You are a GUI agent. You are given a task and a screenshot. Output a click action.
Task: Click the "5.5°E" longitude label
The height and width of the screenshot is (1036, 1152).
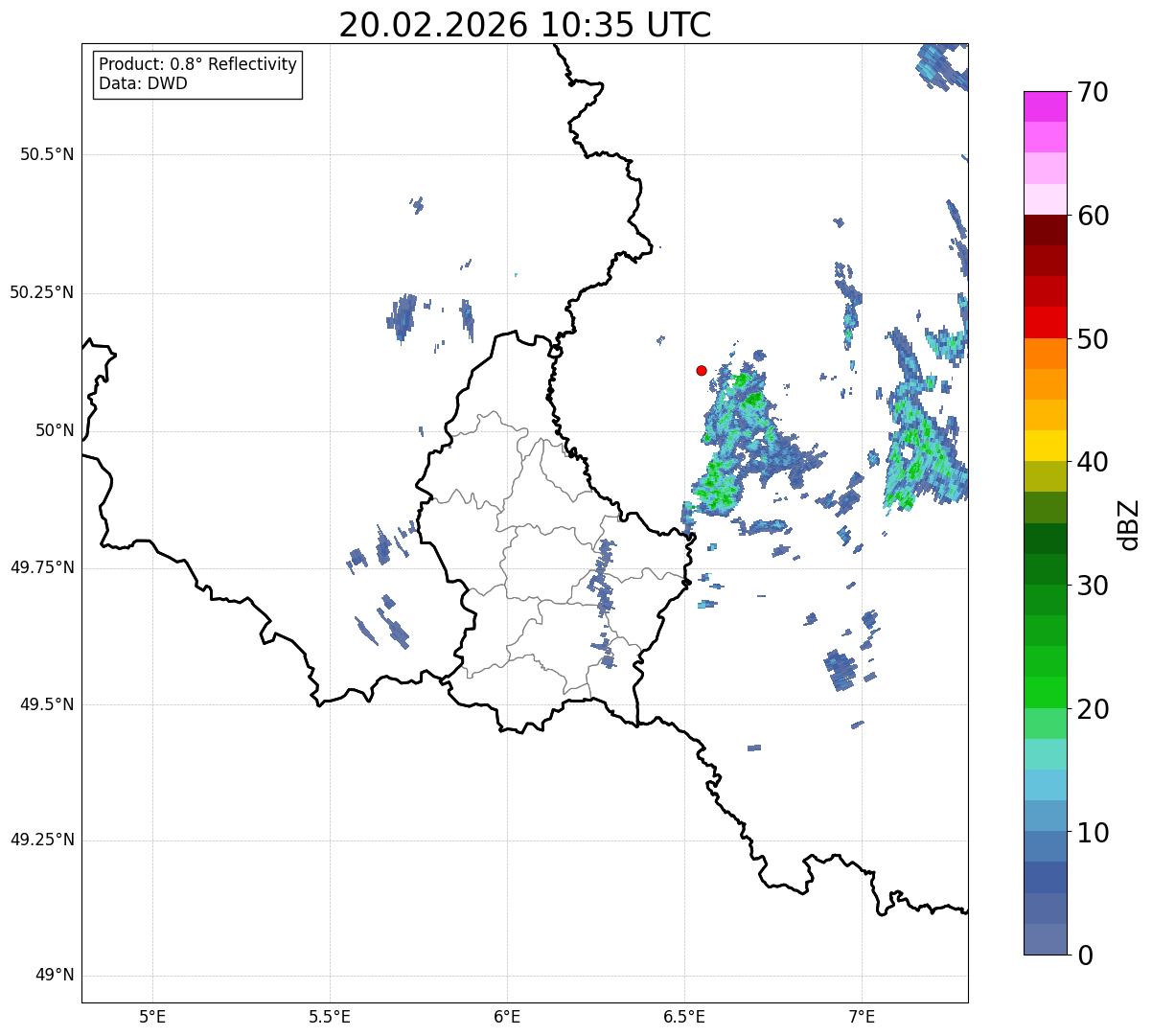(x=330, y=1016)
